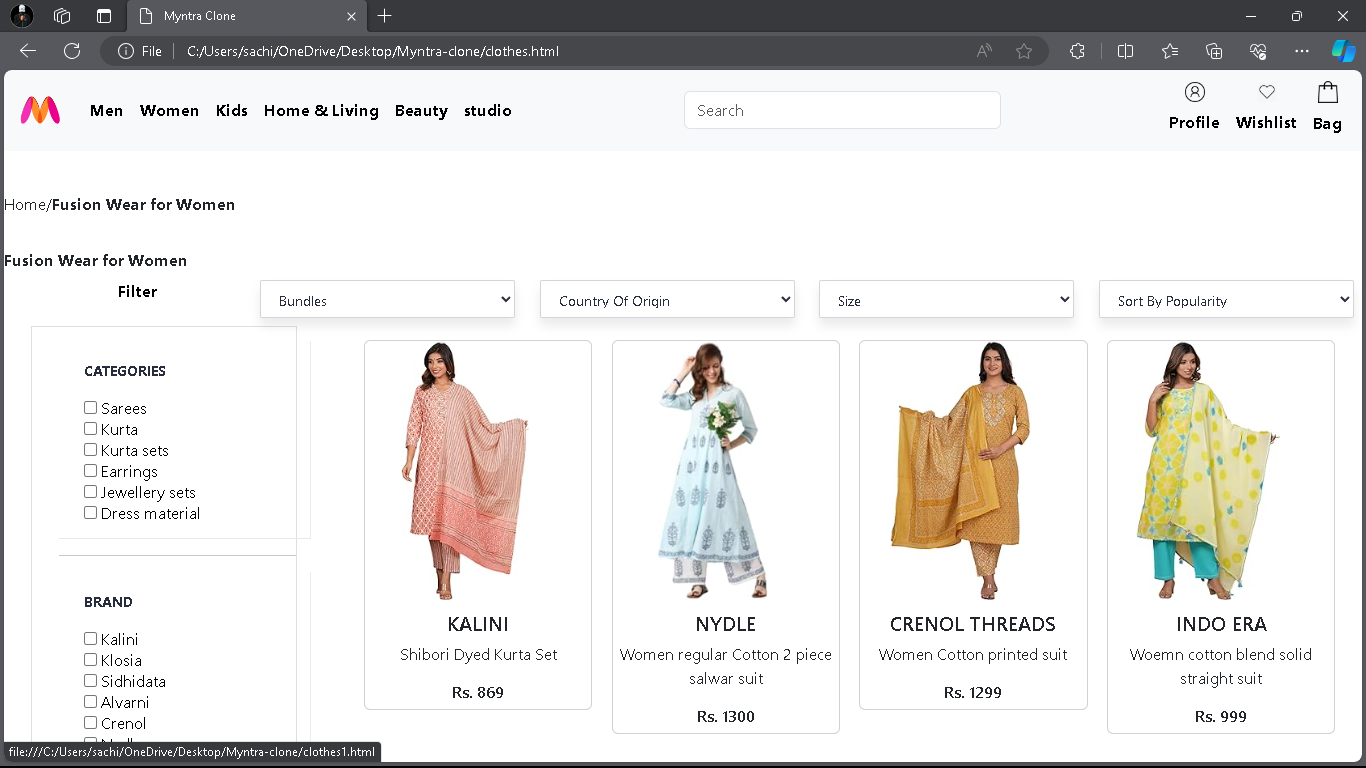This screenshot has width=1366, height=768.
Task: Click the browser profile avatar icon
Action: 21,16
